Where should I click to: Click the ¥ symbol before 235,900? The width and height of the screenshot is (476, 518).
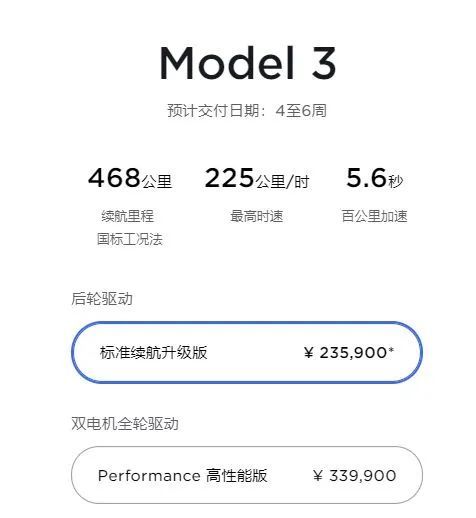309,353
